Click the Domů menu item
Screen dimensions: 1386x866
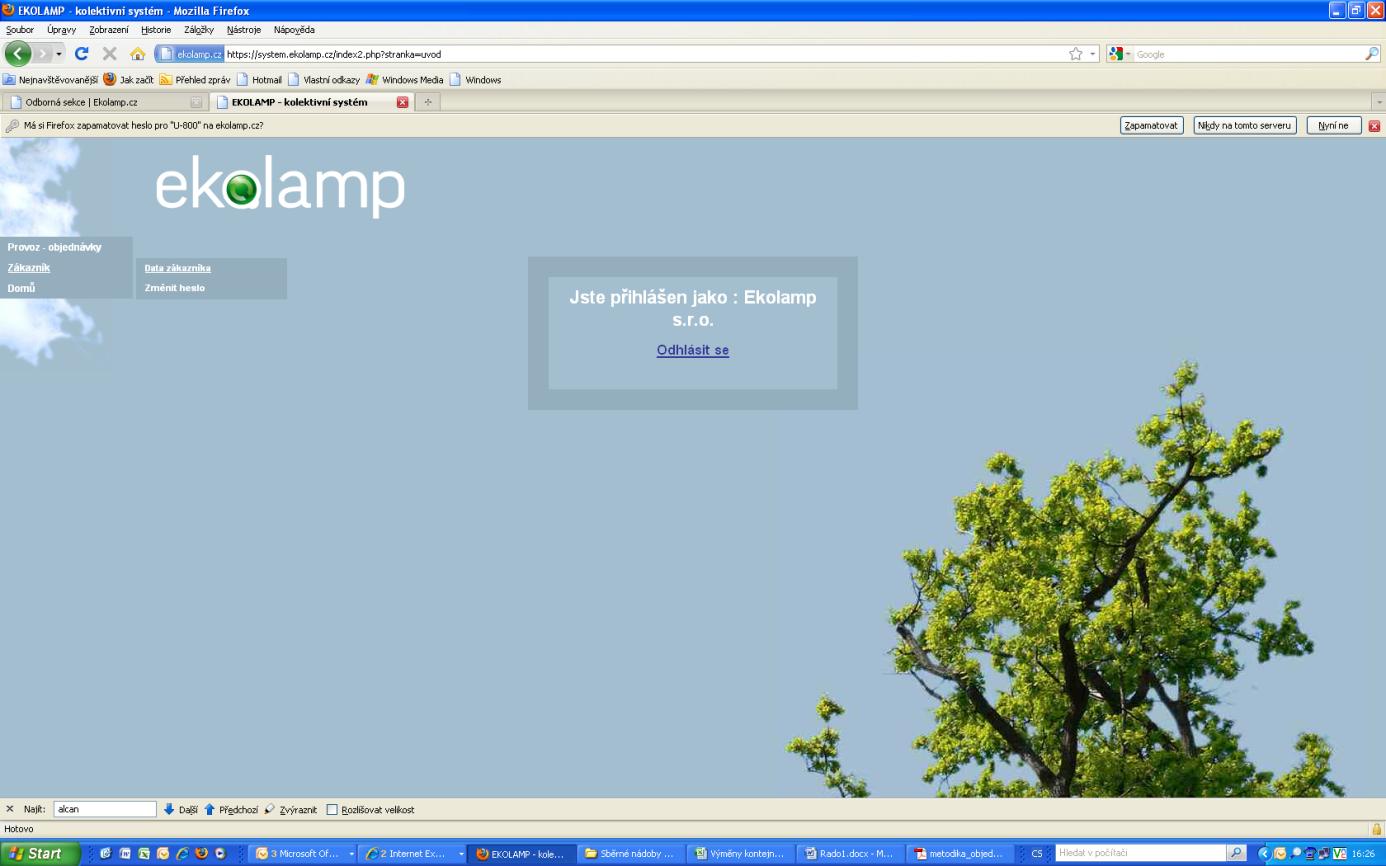coord(21,288)
